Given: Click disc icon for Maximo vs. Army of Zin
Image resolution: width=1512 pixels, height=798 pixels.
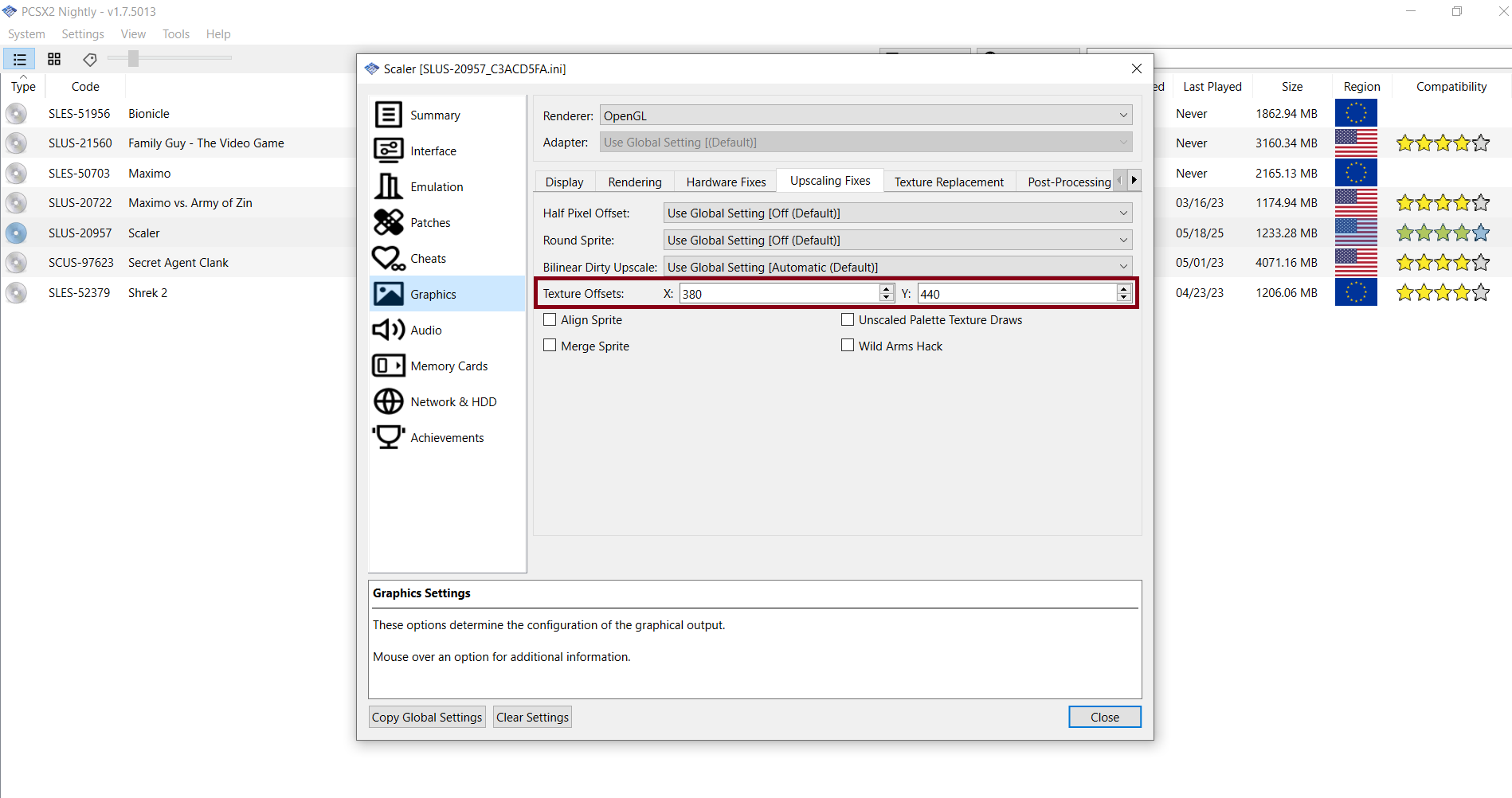Looking at the screenshot, I should (16, 203).
